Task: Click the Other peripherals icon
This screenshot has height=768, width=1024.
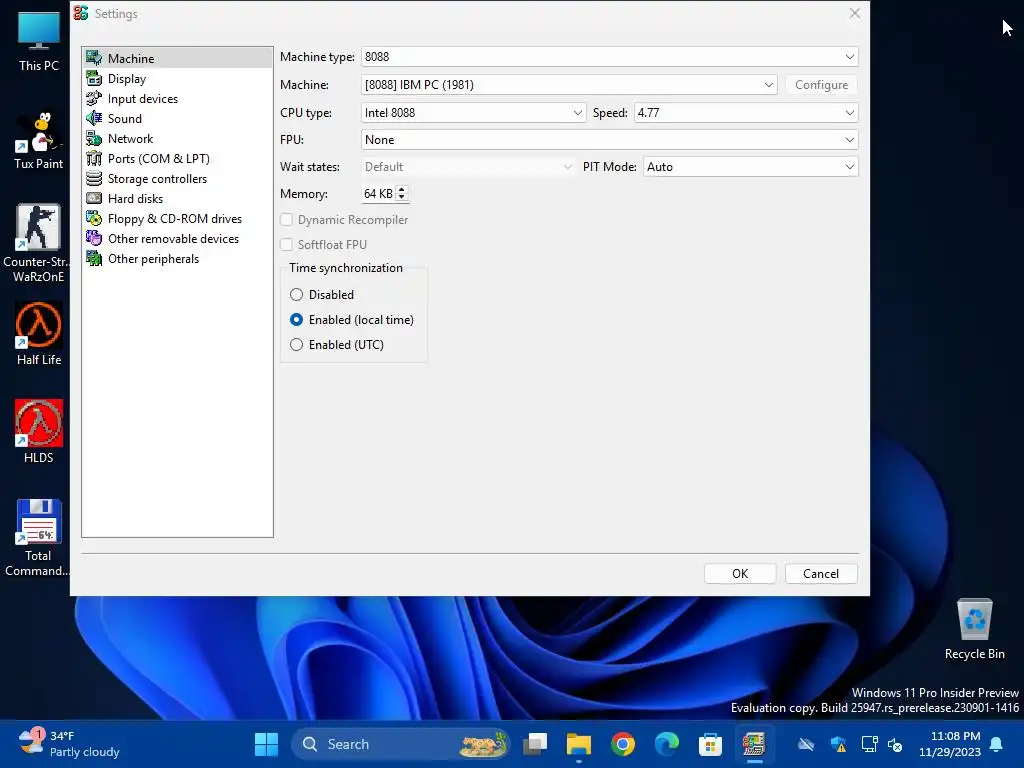Action: click(94, 259)
